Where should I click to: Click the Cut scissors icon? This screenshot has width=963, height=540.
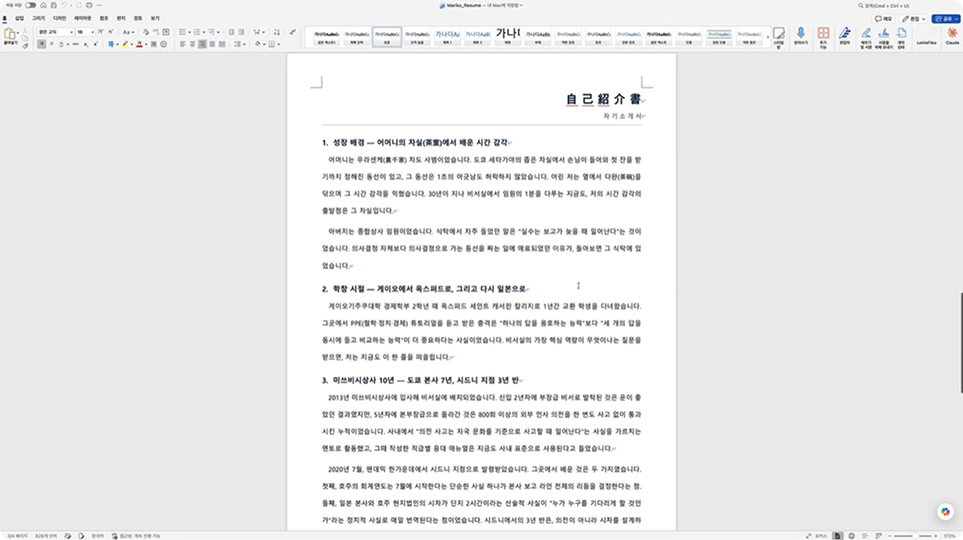point(25,30)
